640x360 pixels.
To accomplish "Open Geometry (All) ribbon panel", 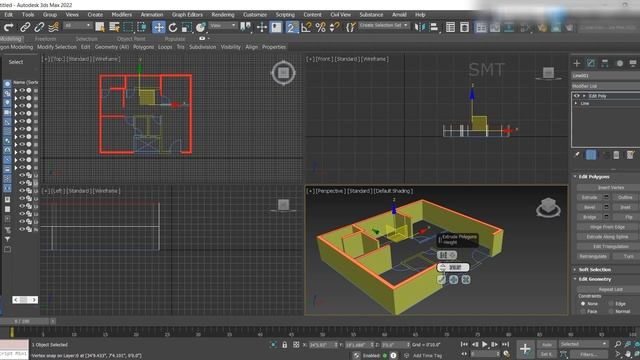I will 112,47.
